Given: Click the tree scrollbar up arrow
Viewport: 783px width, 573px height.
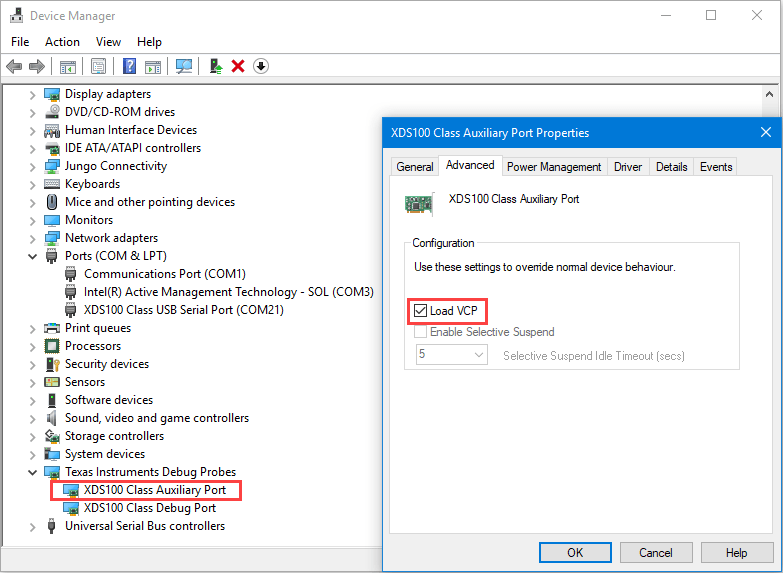Looking at the screenshot, I should click(x=769, y=94).
